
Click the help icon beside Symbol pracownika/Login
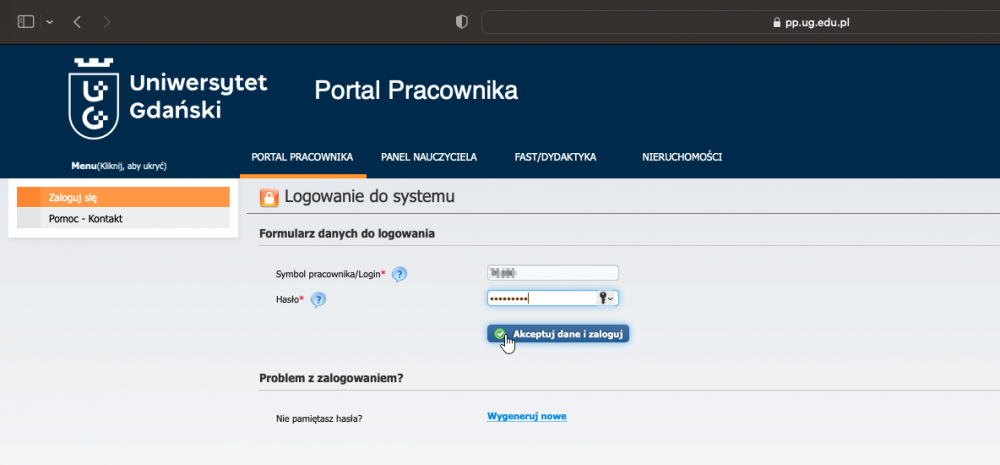point(400,274)
